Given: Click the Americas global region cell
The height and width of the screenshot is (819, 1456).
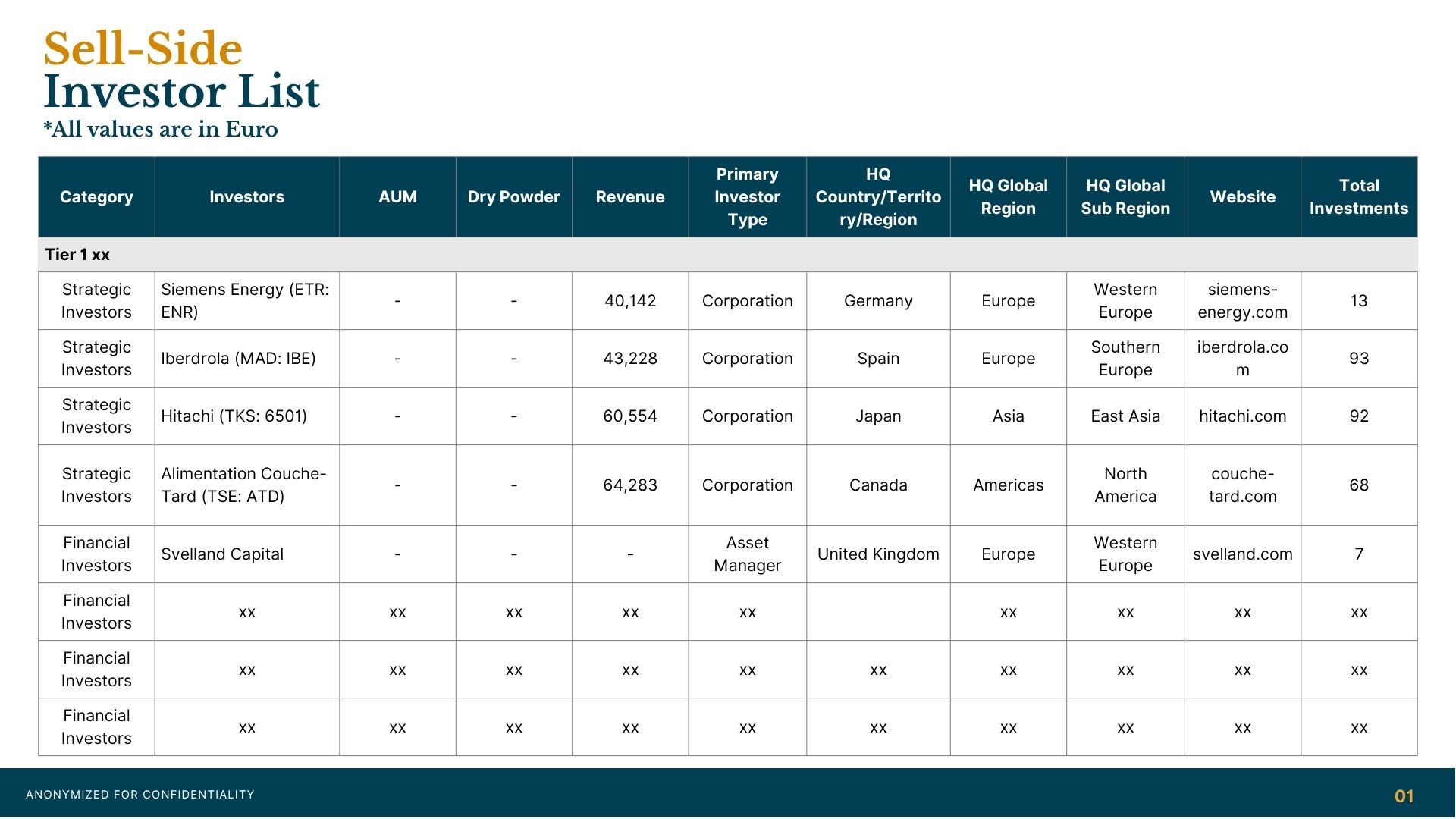Looking at the screenshot, I should click(1009, 485).
